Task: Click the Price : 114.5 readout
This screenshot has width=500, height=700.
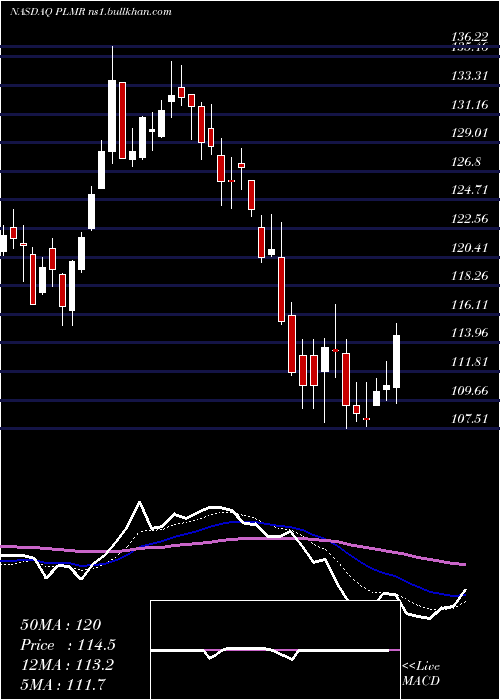Action: pyautogui.click(x=68, y=645)
